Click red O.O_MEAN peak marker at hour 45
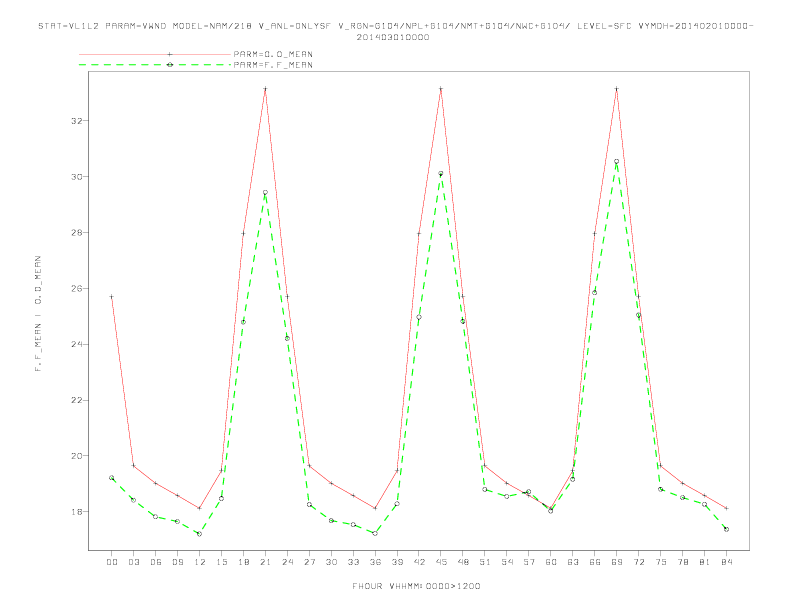The height and width of the screenshot is (612, 792). (441, 89)
